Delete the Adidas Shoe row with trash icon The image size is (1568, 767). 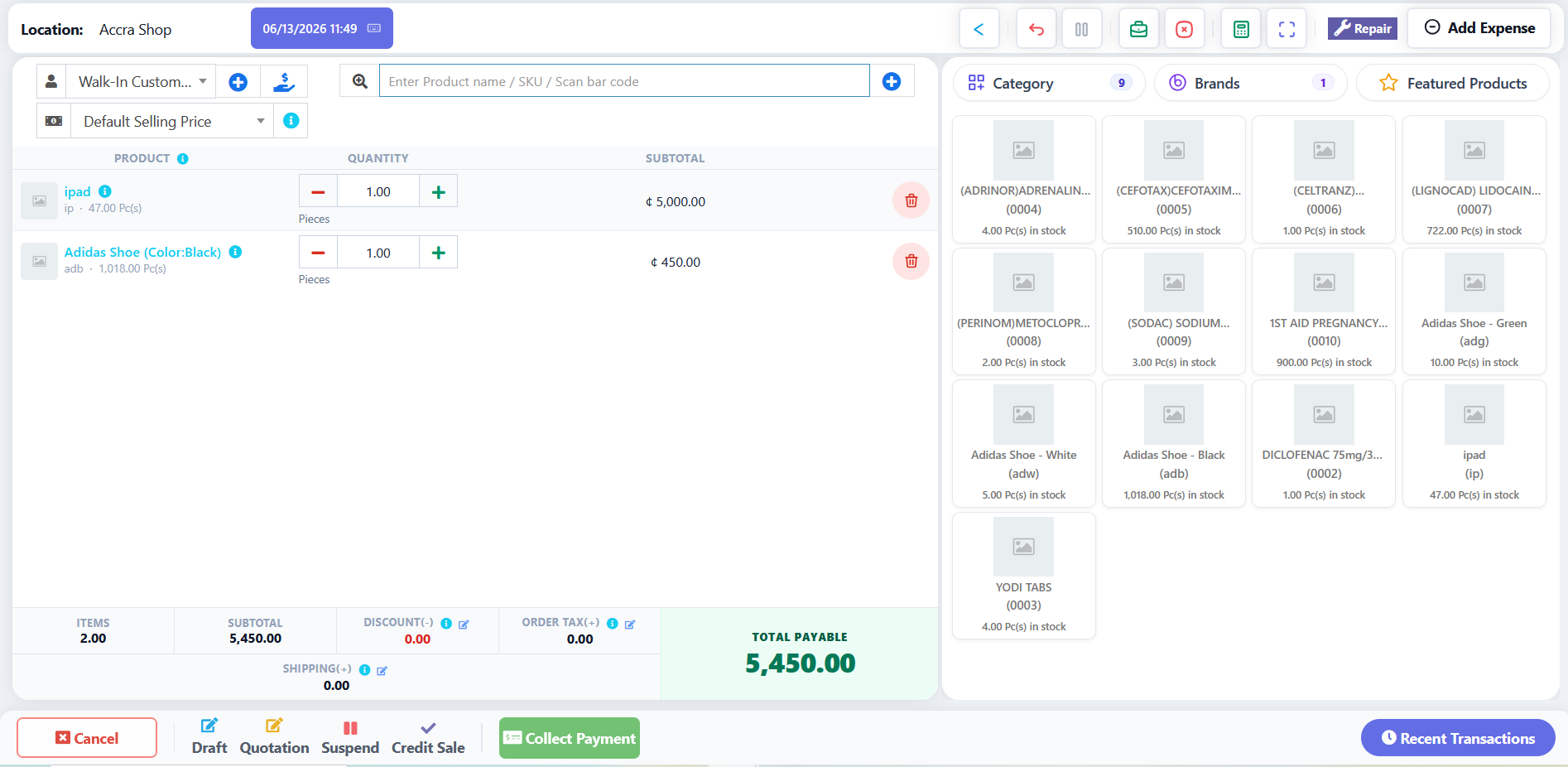coord(911,261)
